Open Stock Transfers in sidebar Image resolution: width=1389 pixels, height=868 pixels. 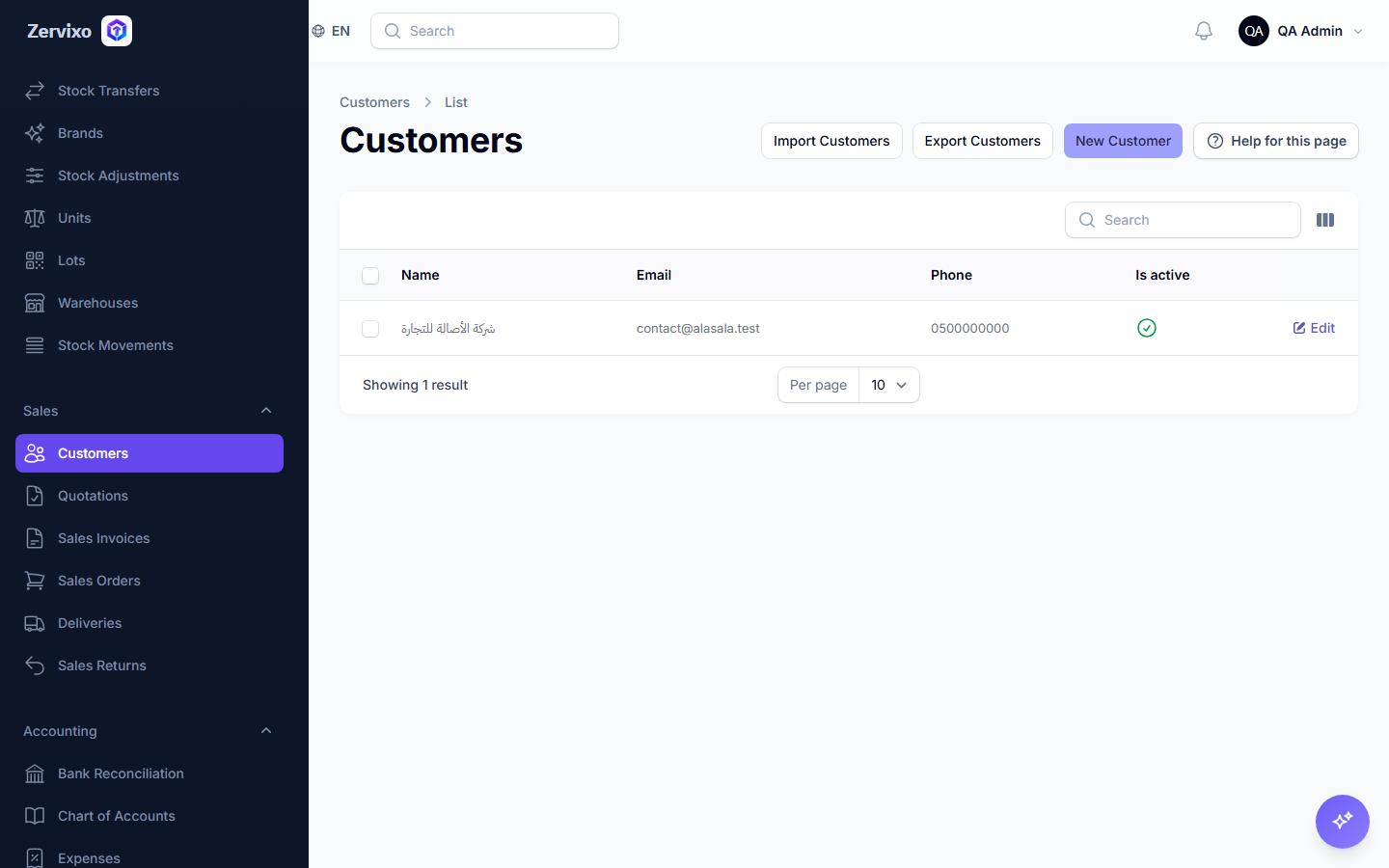pyautogui.click(x=150, y=91)
